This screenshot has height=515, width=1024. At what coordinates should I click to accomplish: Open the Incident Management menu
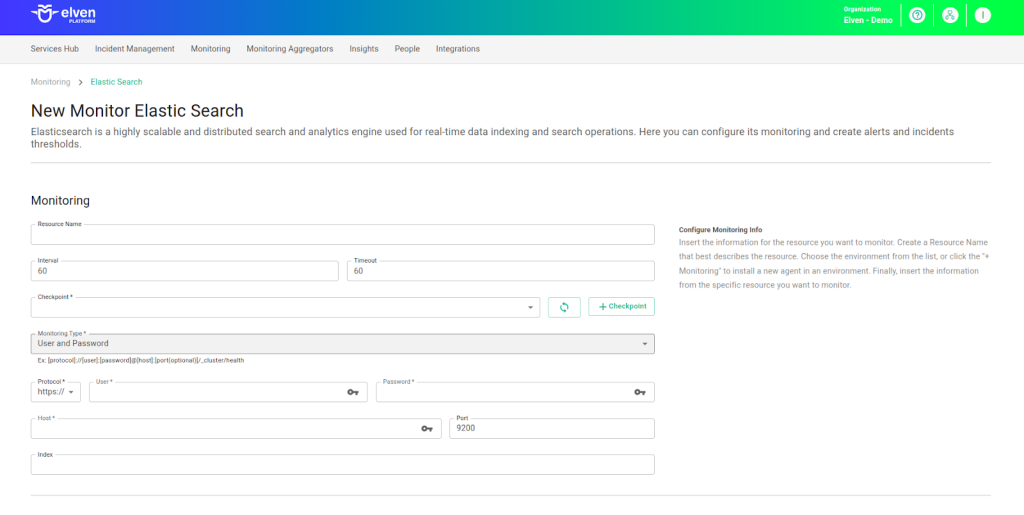point(135,49)
